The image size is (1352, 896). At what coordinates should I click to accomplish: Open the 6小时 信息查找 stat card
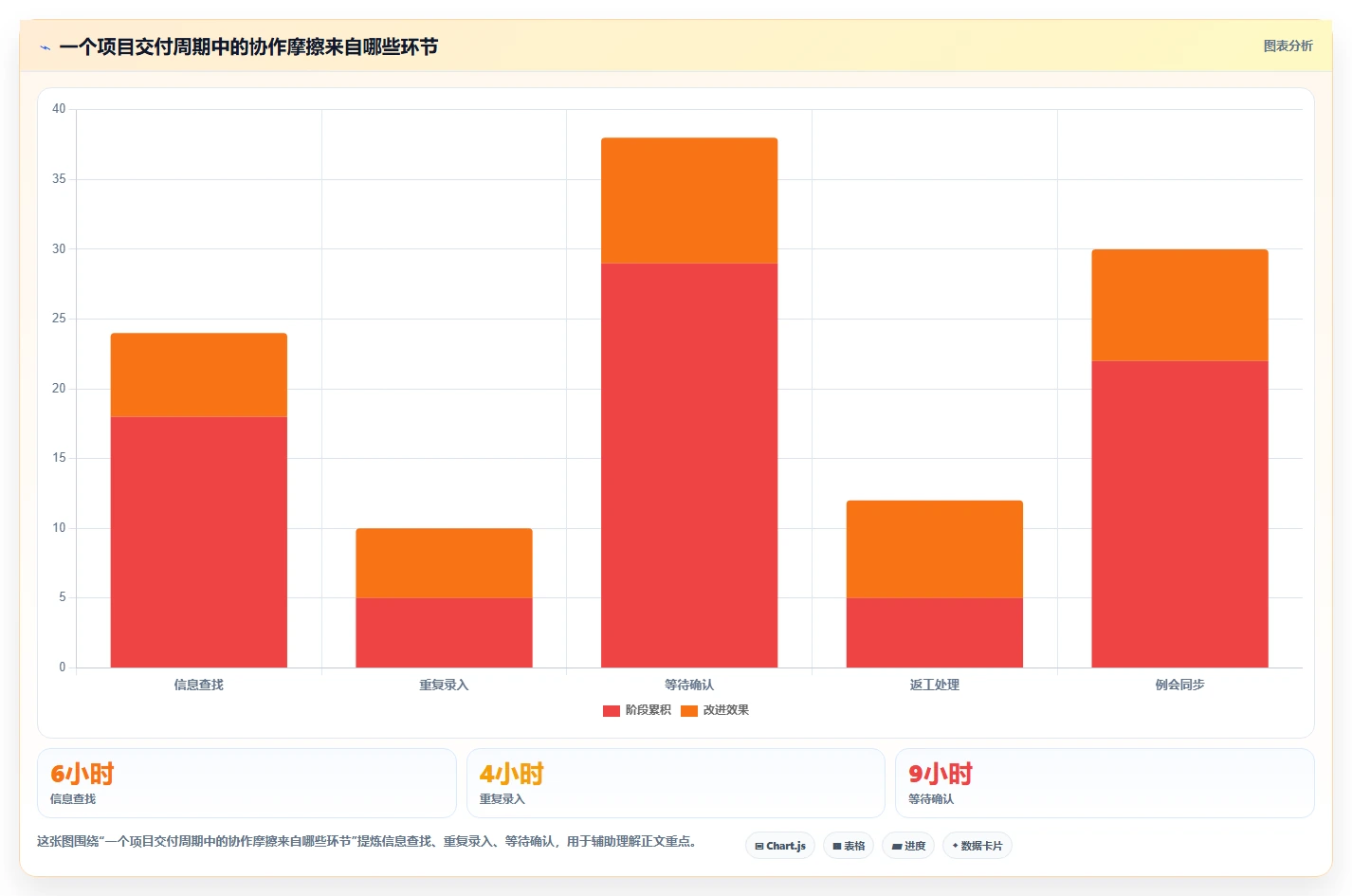pyautogui.click(x=247, y=783)
